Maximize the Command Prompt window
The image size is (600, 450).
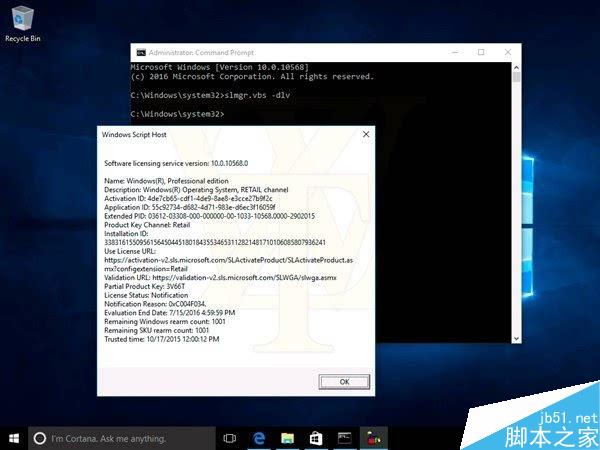click(481, 52)
